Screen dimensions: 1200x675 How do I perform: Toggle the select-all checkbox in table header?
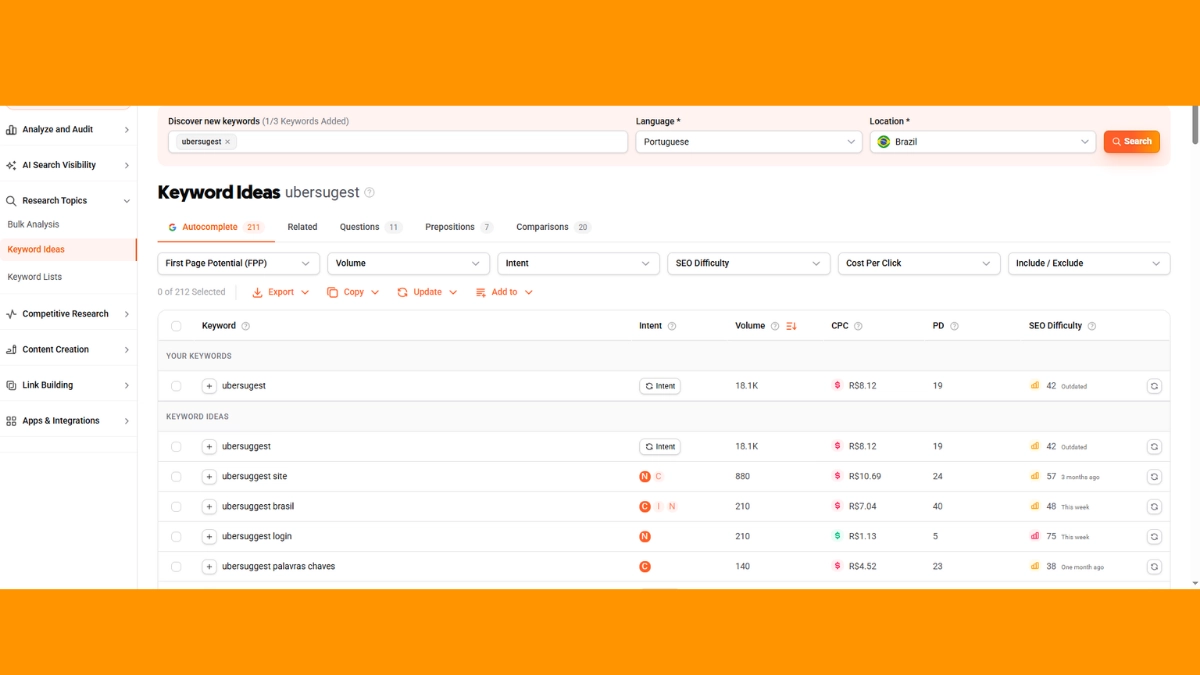click(176, 326)
